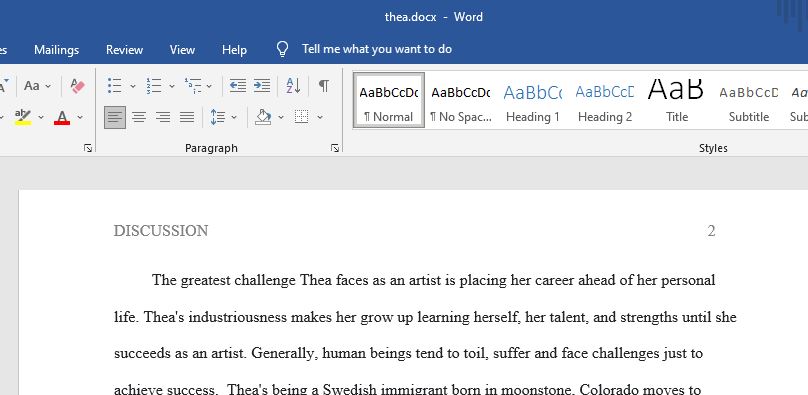Open the Review tab
The image size is (808, 395).
(x=124, y=49)
